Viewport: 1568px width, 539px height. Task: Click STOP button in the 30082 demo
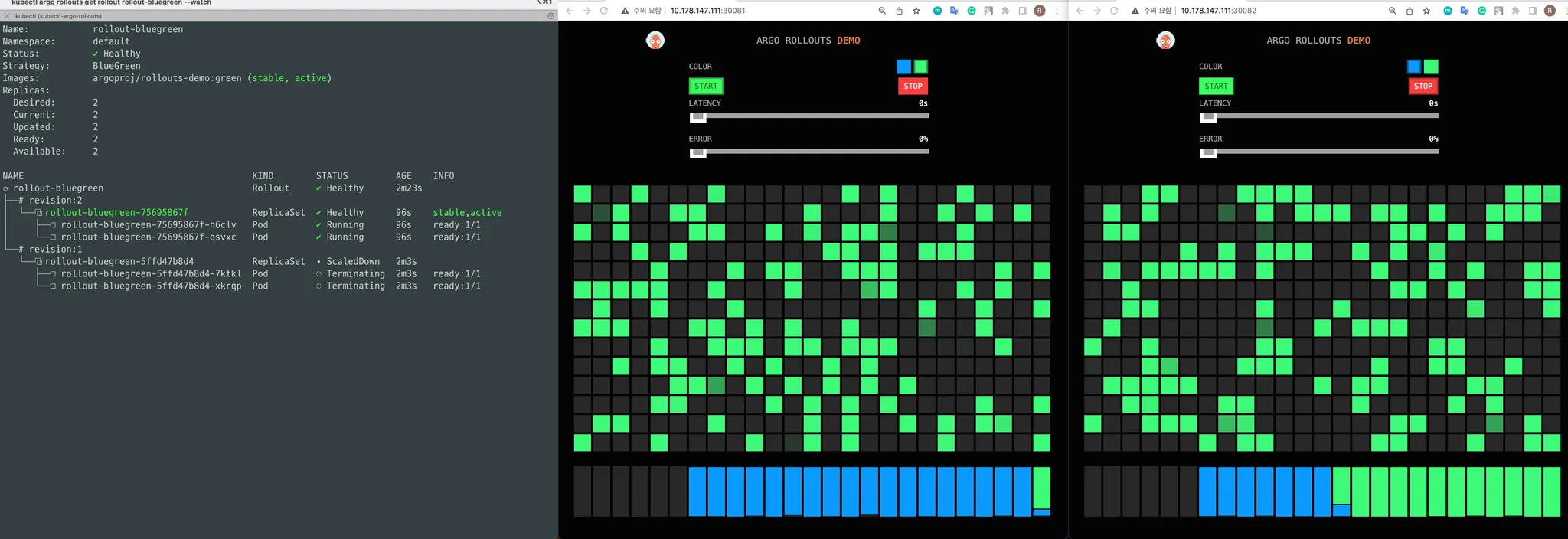click(1423, 86)
